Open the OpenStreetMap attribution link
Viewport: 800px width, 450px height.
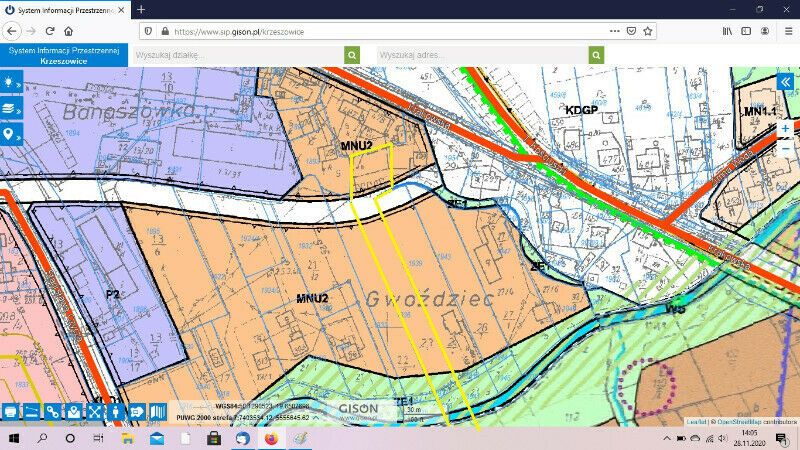click(740, 422)
